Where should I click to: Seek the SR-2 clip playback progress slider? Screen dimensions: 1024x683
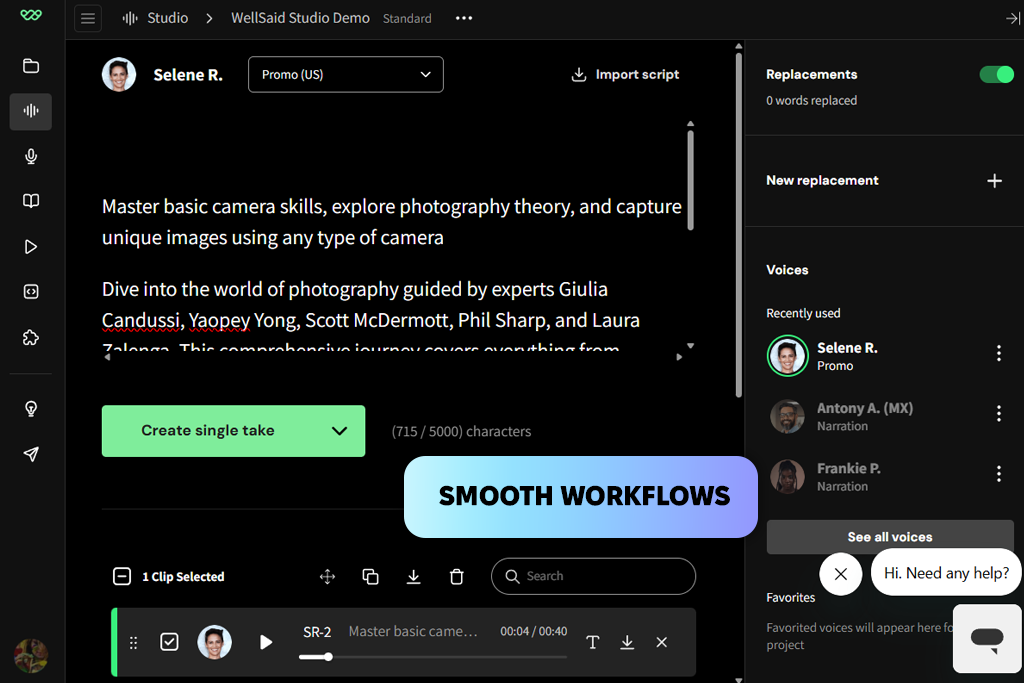(x=432, y=657)
